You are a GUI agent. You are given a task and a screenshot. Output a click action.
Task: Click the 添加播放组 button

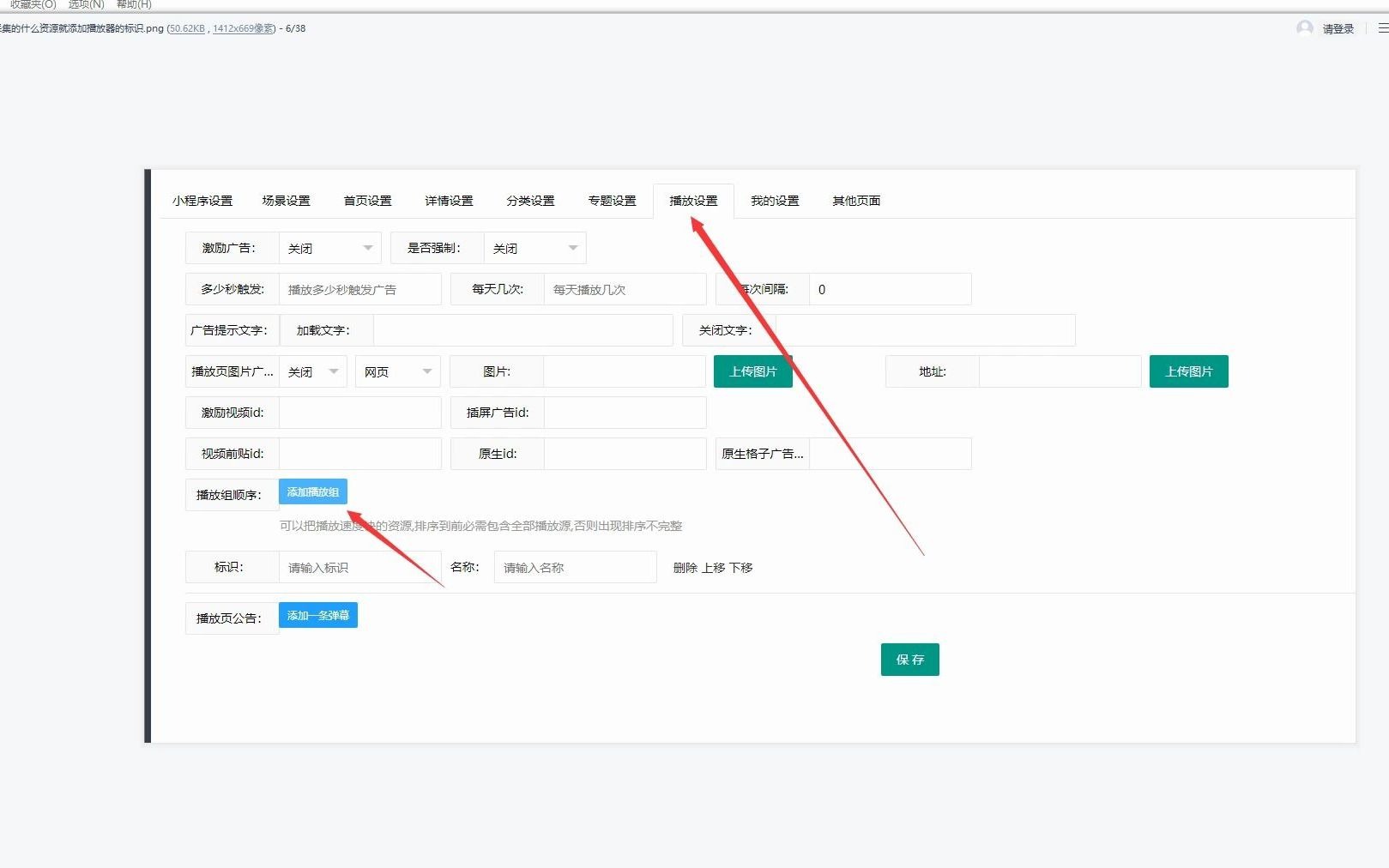tap(313, 491)
